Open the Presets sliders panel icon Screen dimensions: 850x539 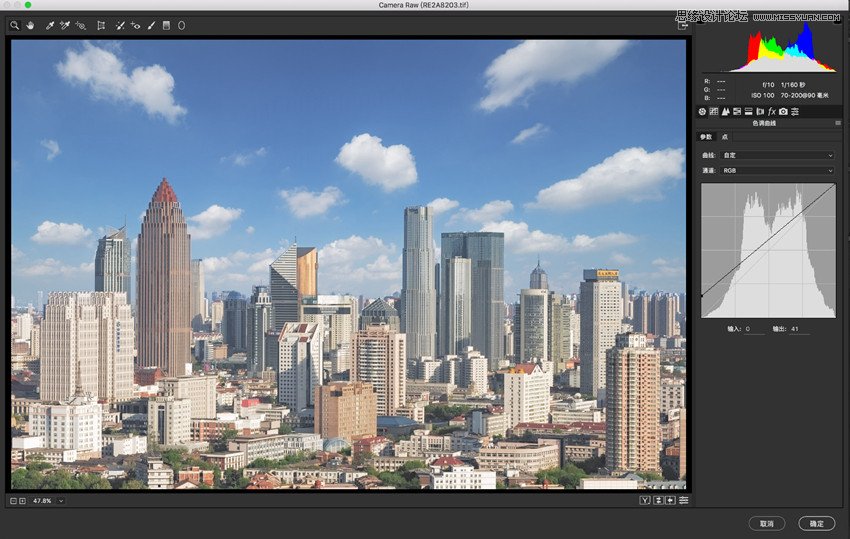[x=795, y=112]
